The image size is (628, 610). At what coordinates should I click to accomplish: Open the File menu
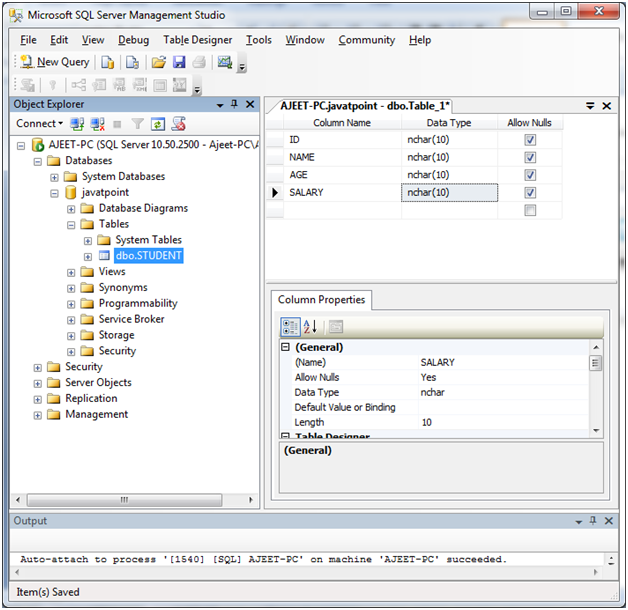(x=28, y=40)
